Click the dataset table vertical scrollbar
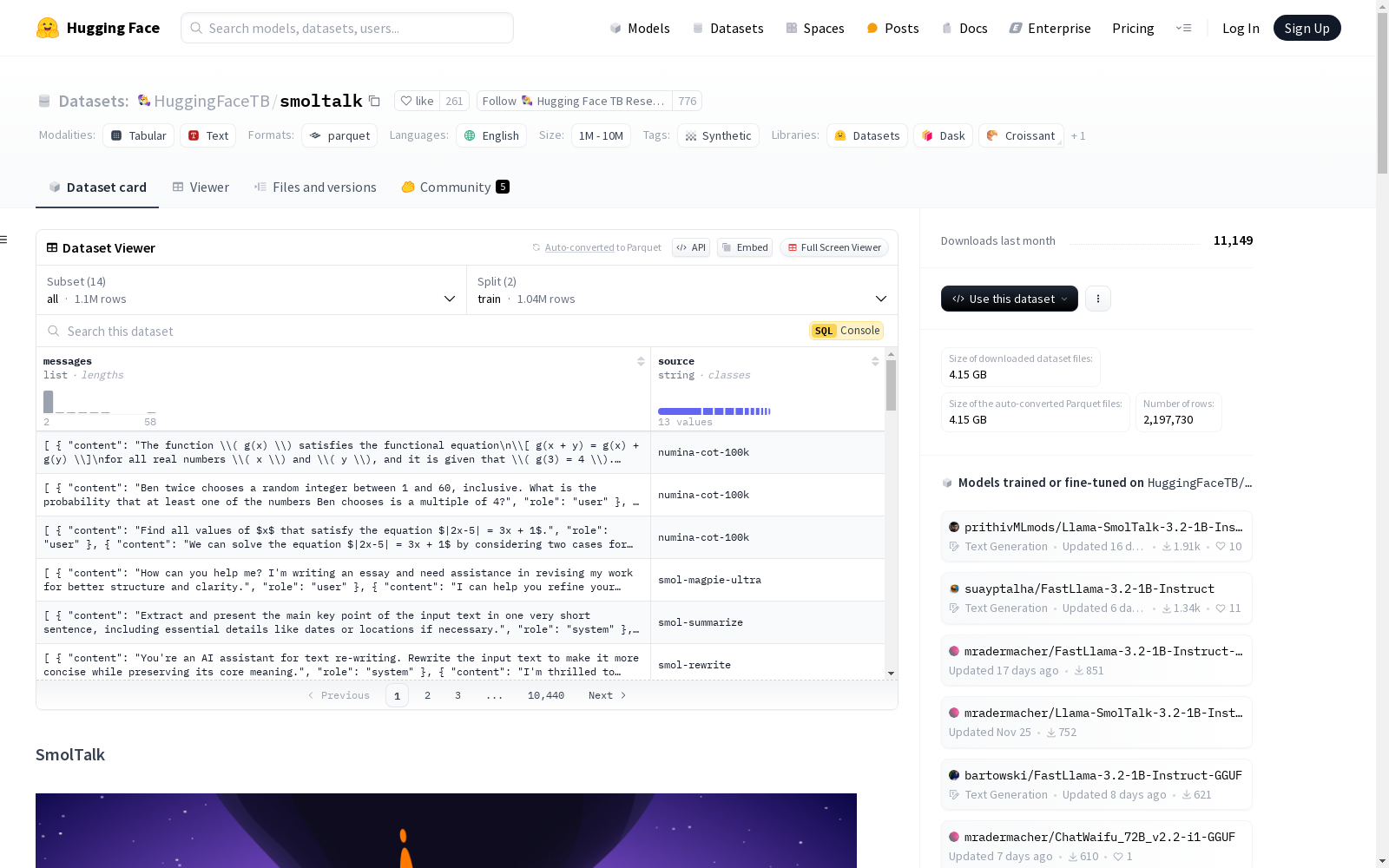 click(x=891, y=385)
